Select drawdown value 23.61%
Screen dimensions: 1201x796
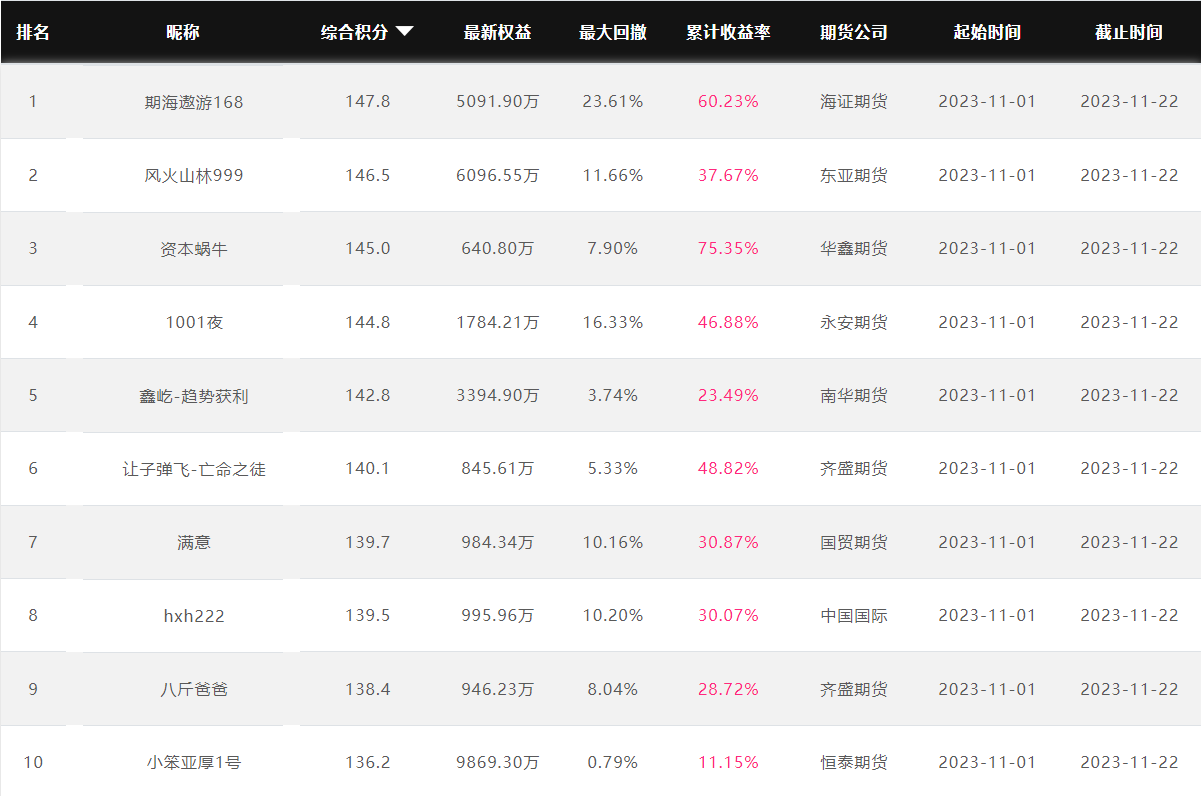[x=613, y=101]
